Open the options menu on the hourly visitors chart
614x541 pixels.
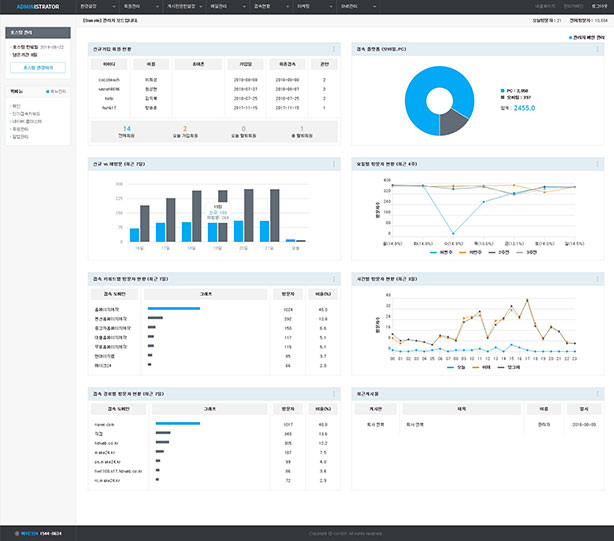point(599,278)
